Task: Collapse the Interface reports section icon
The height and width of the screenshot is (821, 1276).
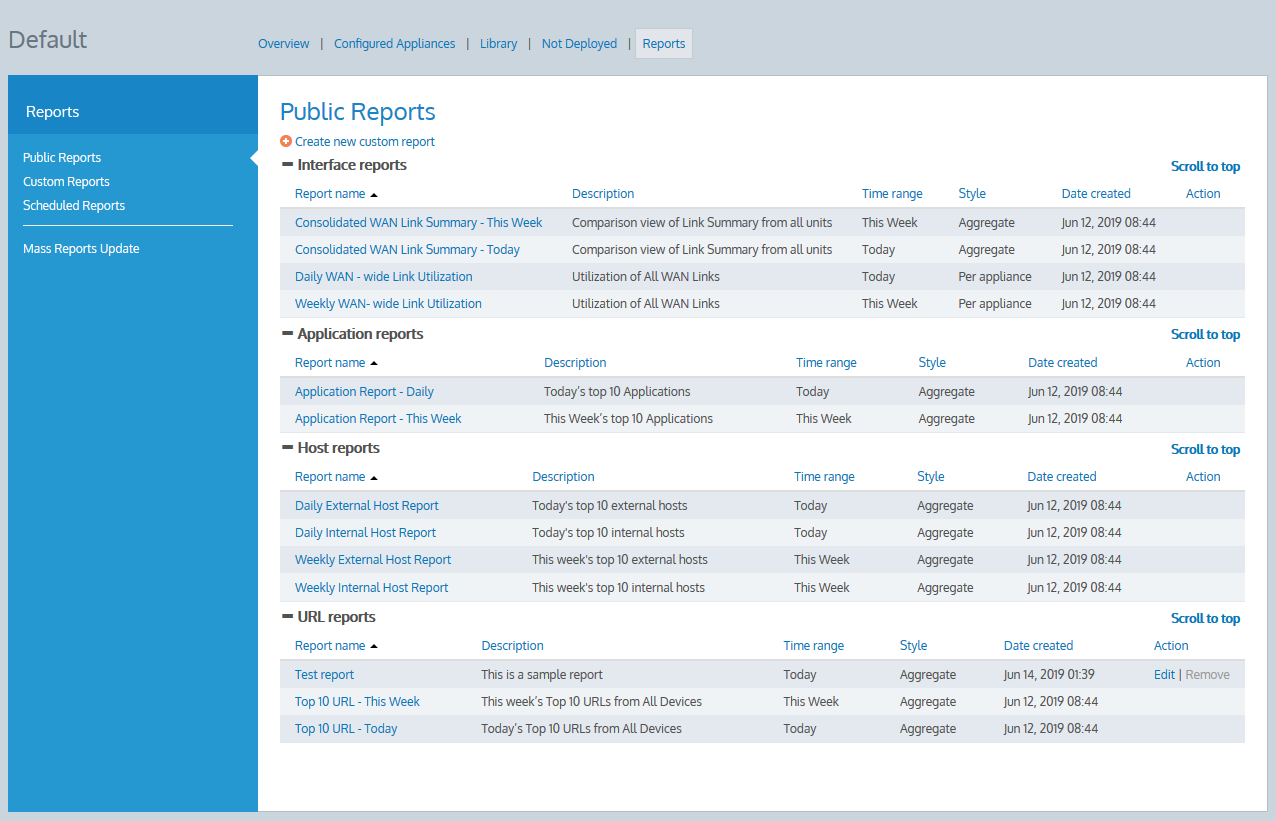Action: click(288, 164)
